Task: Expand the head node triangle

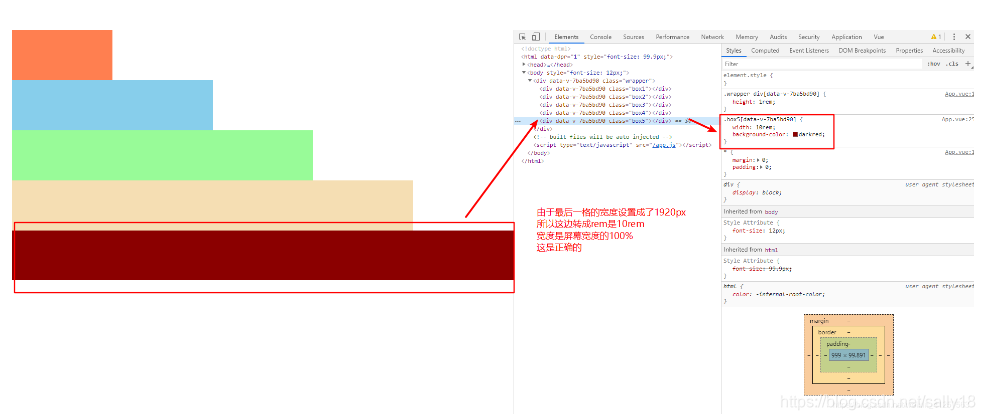Action: coord(524,64)
